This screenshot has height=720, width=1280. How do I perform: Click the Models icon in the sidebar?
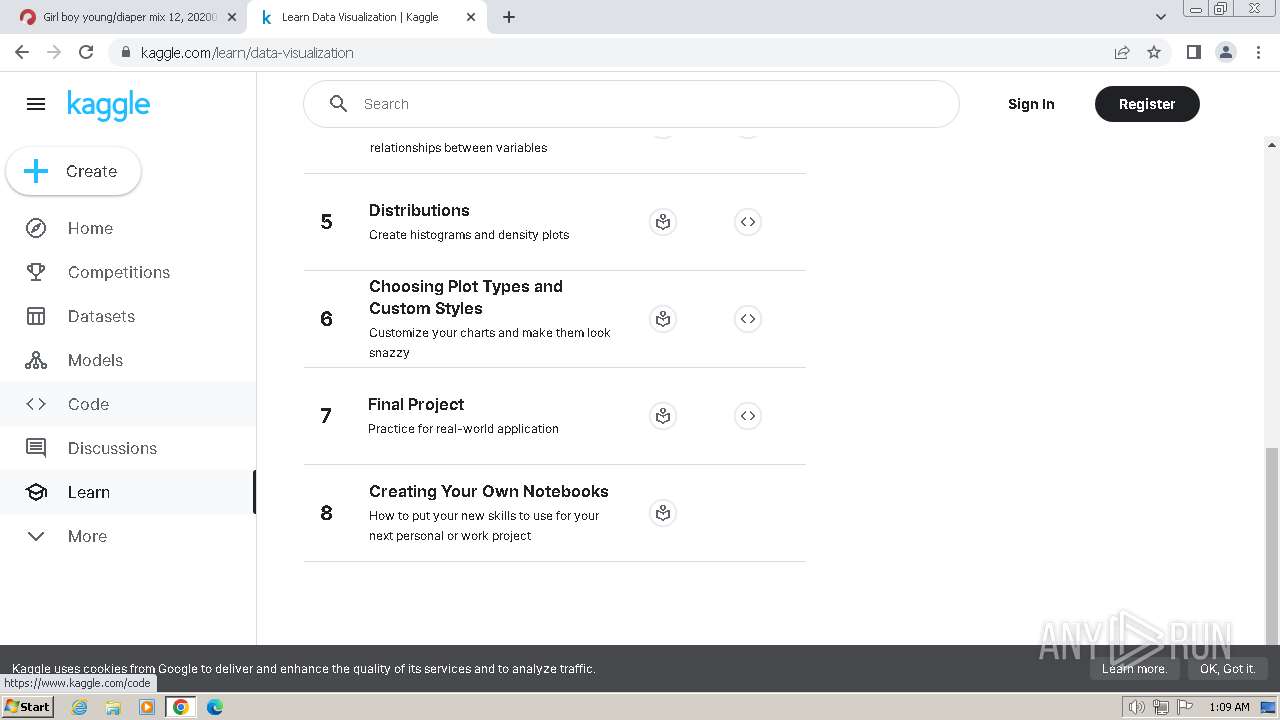(x=36, y=360)
